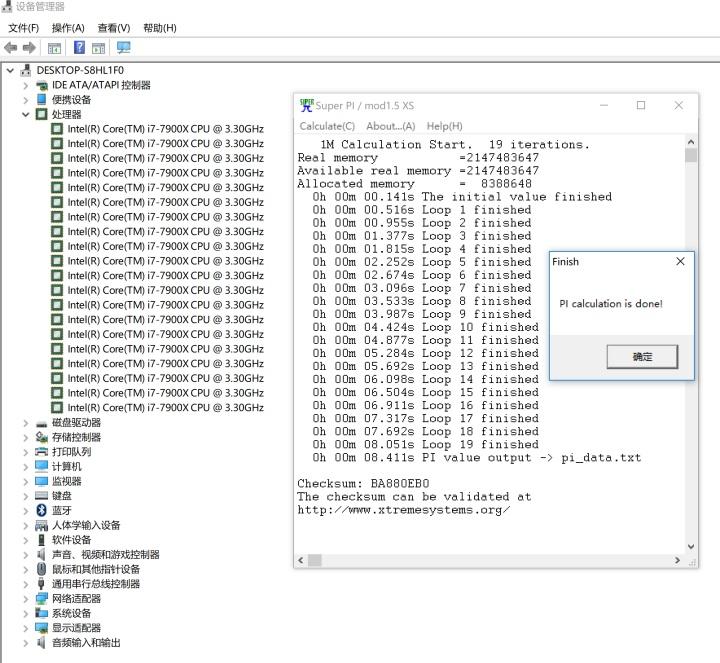Click the scan for hardware changes monitor icon
The height and width of the screenshot is (663, 720).
coord(124,47)
